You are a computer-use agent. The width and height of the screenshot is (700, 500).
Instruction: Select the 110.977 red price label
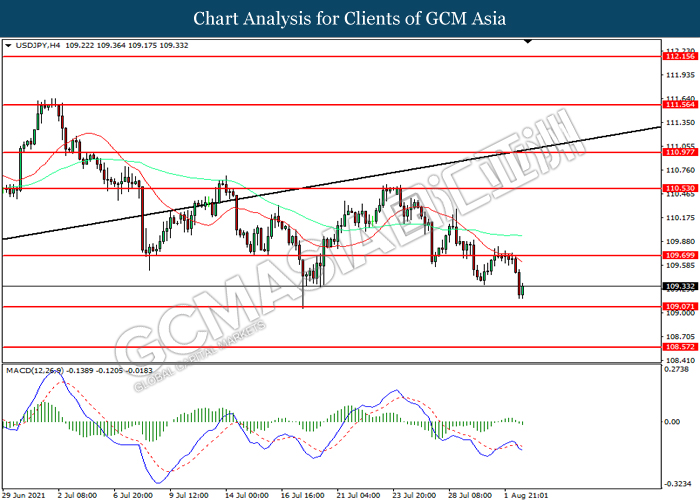pos(680,152)
